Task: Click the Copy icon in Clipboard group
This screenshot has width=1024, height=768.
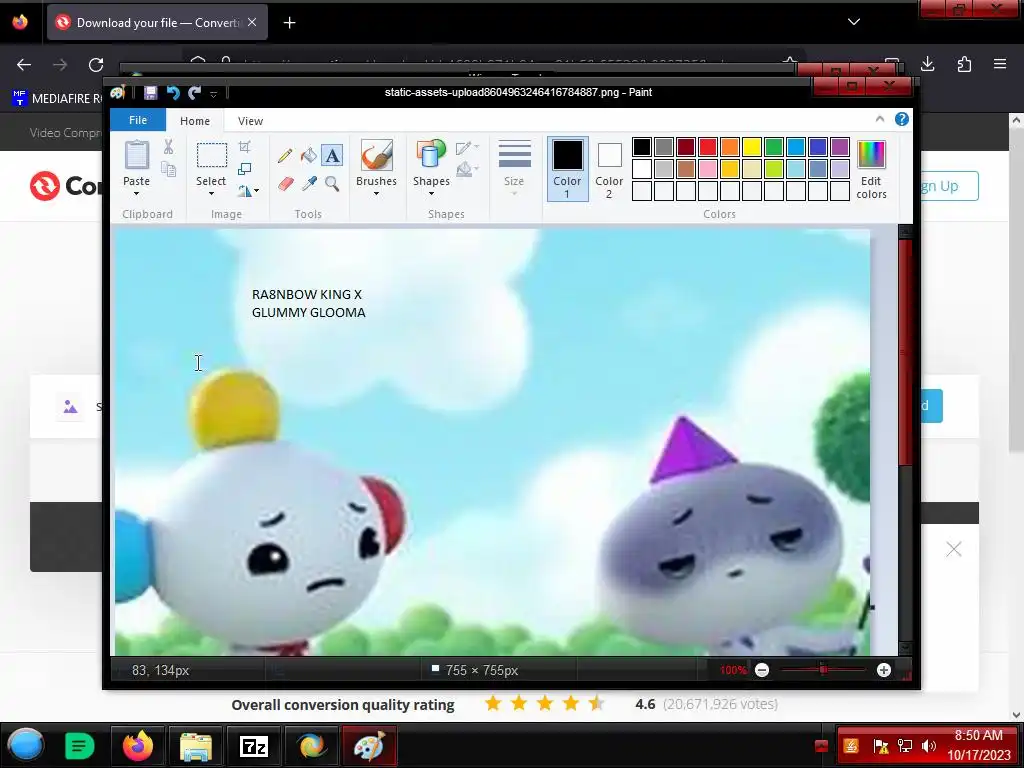Action: pos(168,170)
